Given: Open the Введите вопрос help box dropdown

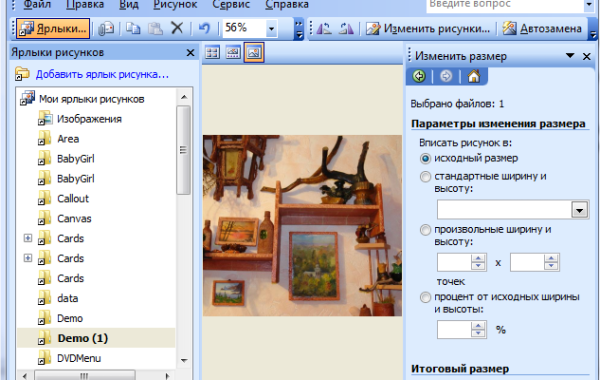Looking at the screenshot, I should [x=589, y=5].
